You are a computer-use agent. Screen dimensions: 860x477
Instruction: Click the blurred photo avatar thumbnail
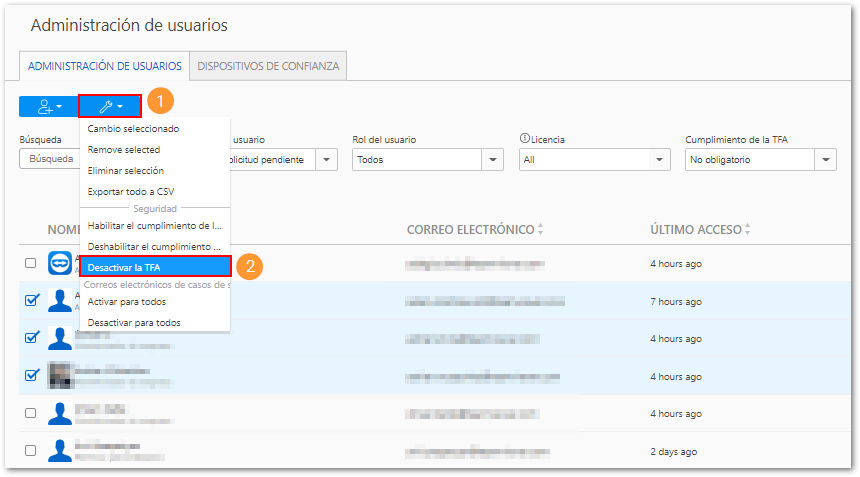60,376
